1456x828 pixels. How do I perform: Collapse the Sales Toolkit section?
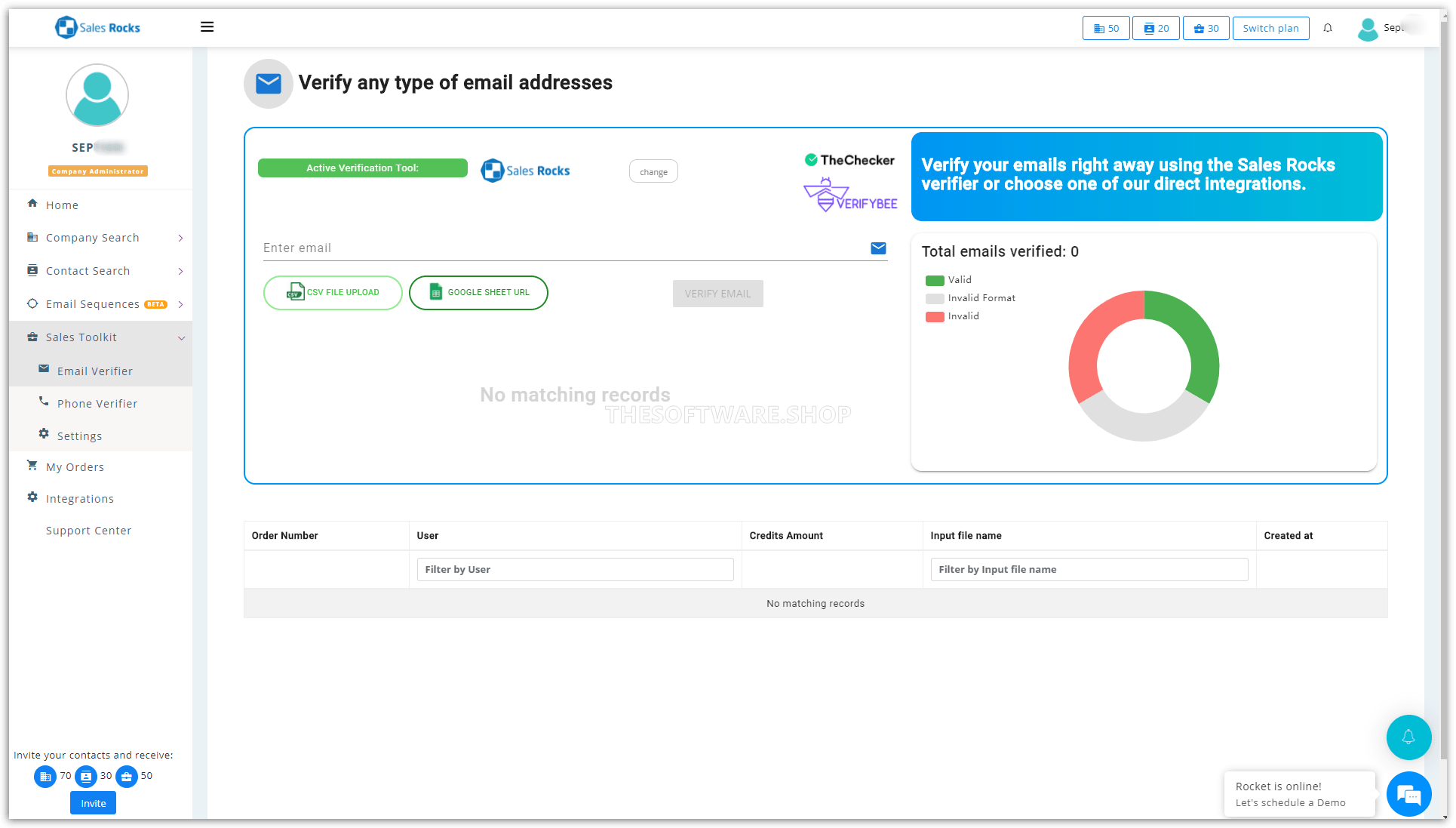[81, 337]
